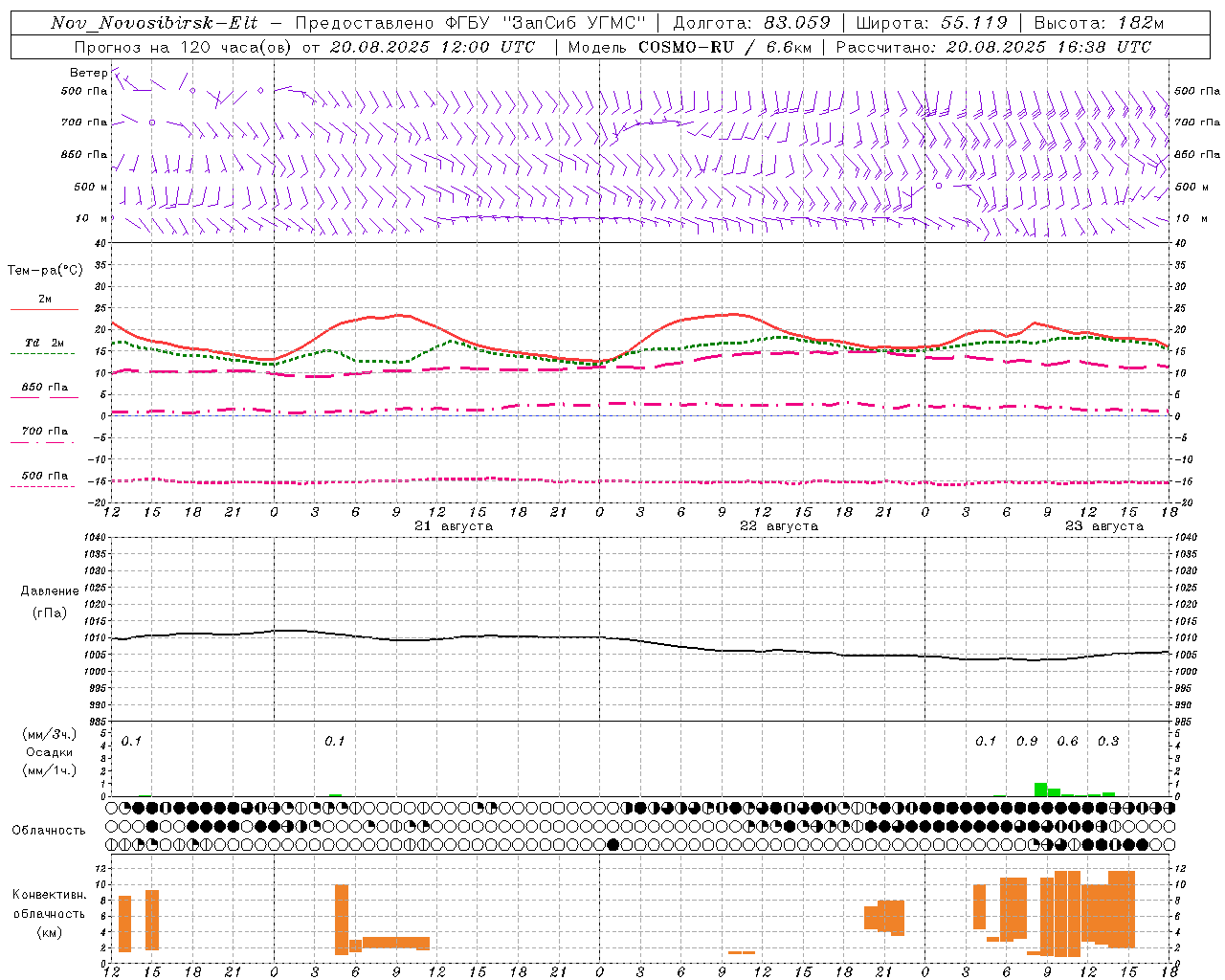
Task: Select the (гПа) unit under Давление
Action: [x=50, y=613]
